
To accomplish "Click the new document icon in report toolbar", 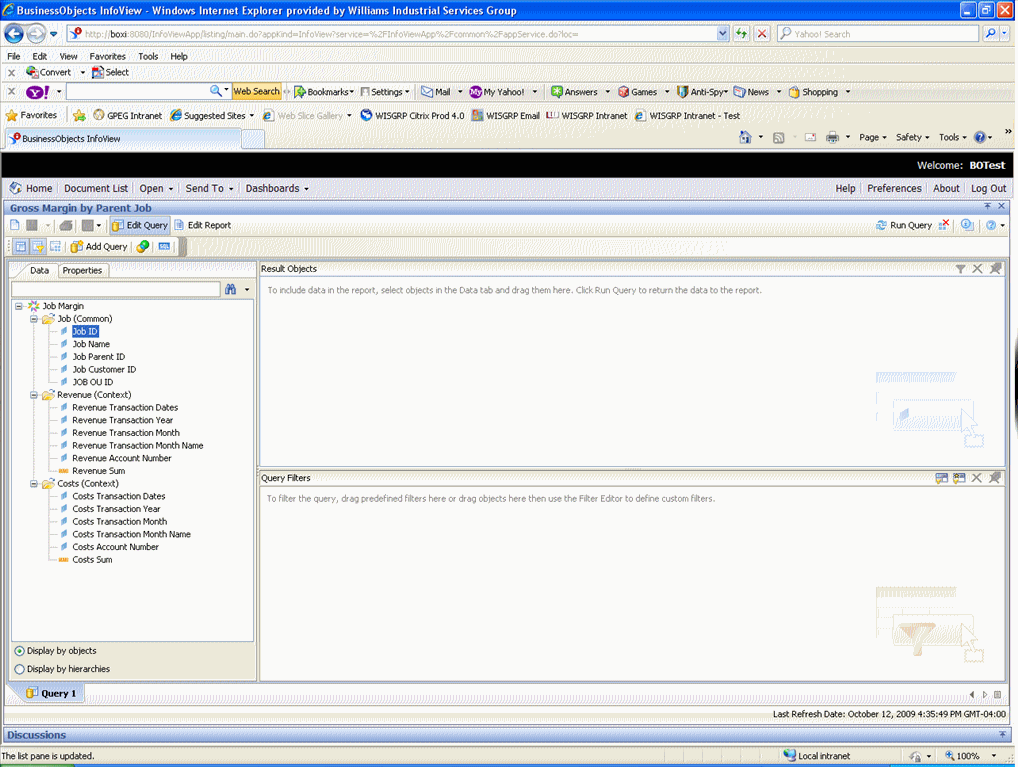I will tap(15, 225).
